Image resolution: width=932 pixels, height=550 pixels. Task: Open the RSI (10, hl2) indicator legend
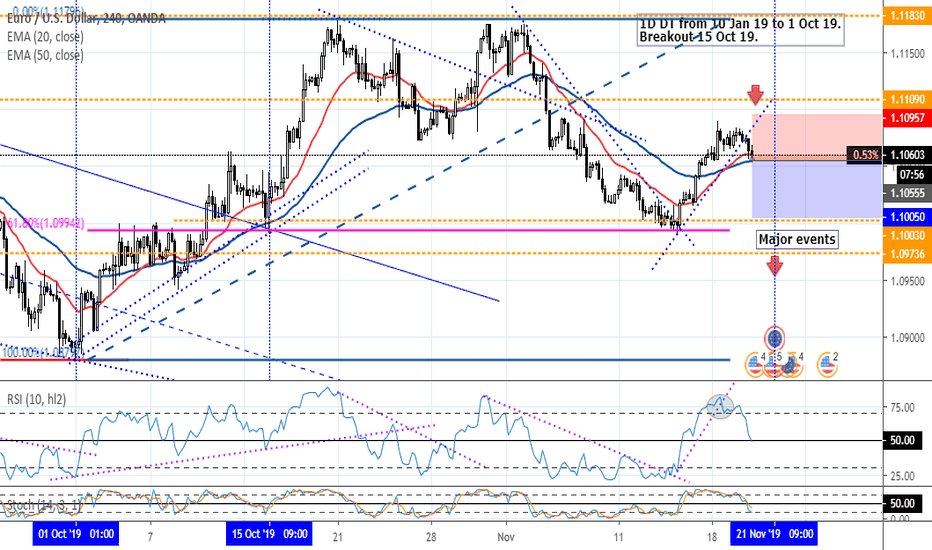[x=36, y=400]
